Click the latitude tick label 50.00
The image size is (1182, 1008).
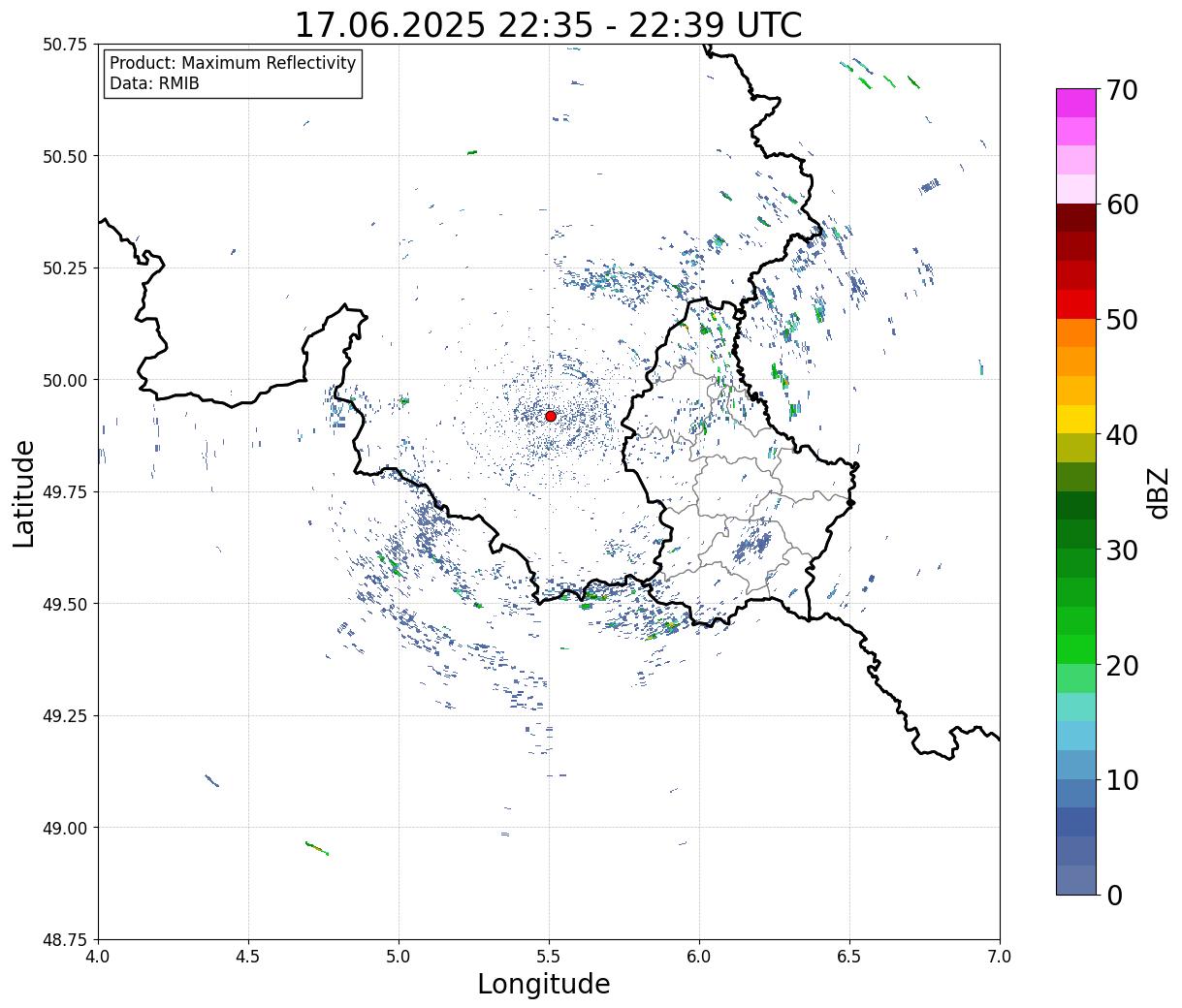pyautogui.click(x=65, y=380)
